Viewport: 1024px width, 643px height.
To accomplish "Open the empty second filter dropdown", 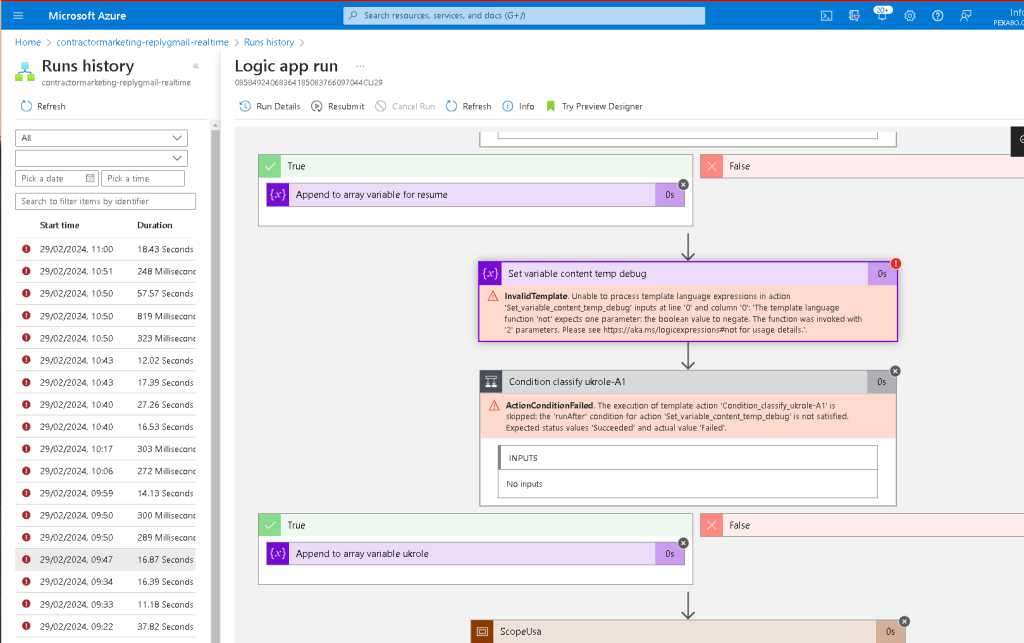I will pyautogui.click(x=101, y=158).
